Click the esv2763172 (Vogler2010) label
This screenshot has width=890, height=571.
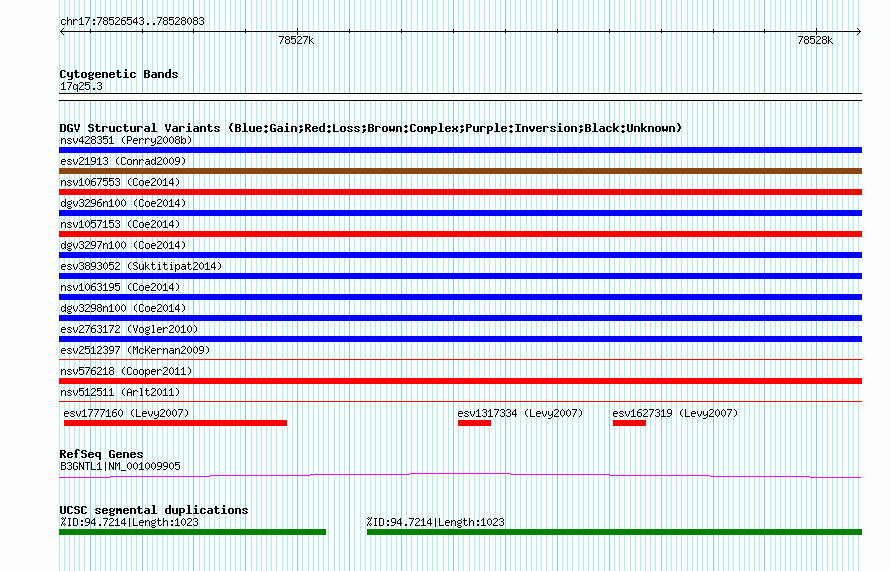point(129,329)
